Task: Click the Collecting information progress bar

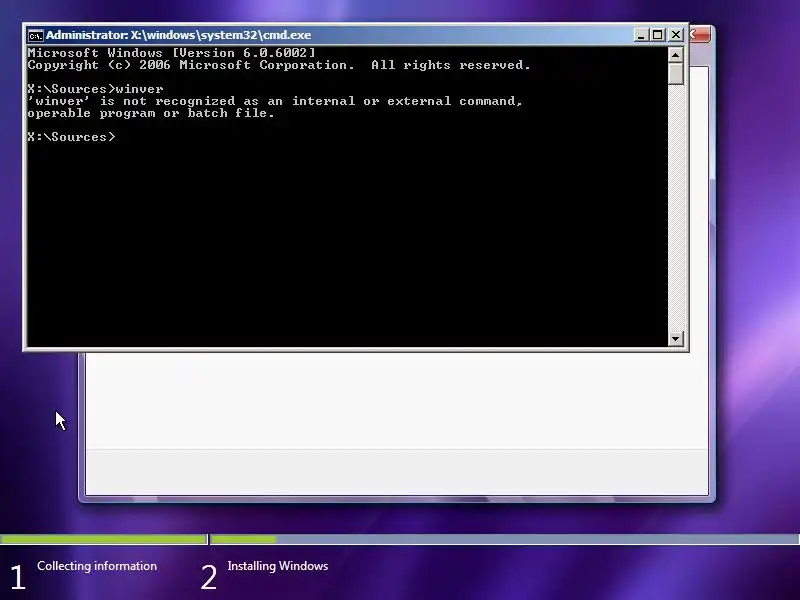Action: [104, 539]
